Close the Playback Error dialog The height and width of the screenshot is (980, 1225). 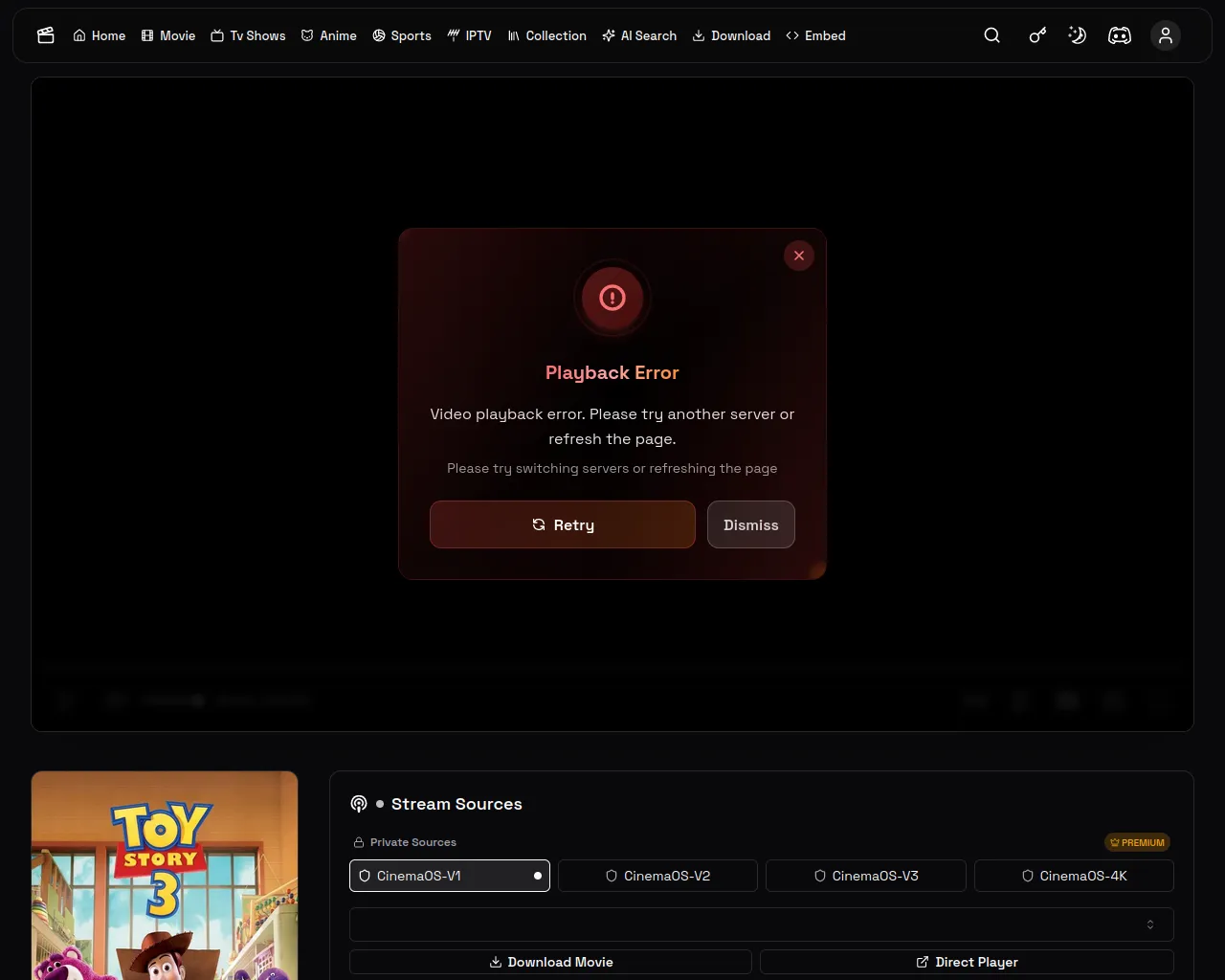point(799,256)
